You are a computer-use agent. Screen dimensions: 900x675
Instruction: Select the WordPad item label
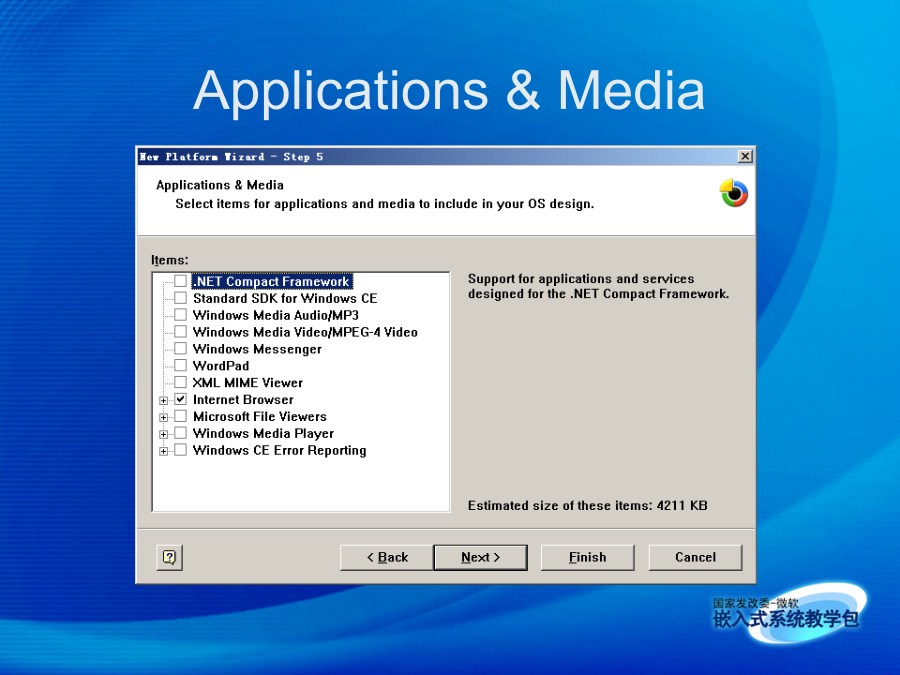point(221,366)
